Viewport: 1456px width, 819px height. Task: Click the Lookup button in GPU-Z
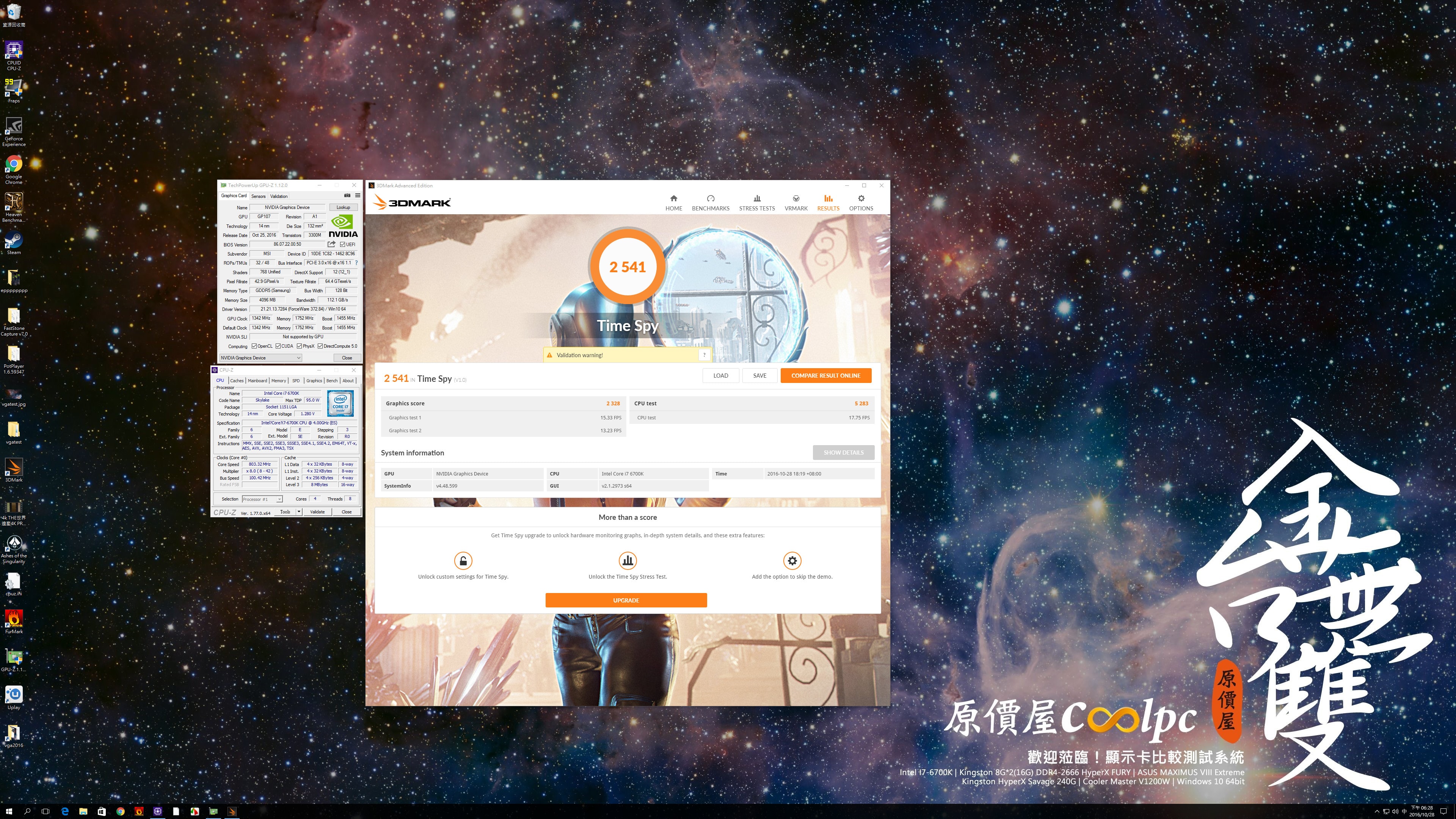[343, 207]
